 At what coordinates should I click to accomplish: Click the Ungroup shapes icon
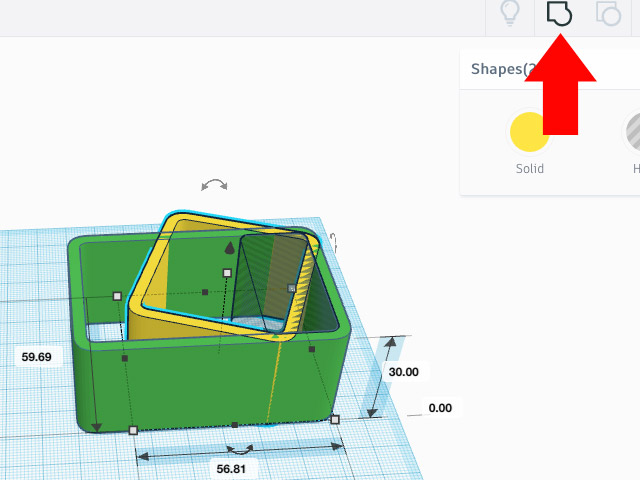pyautogui.click(x=608, y=13)
